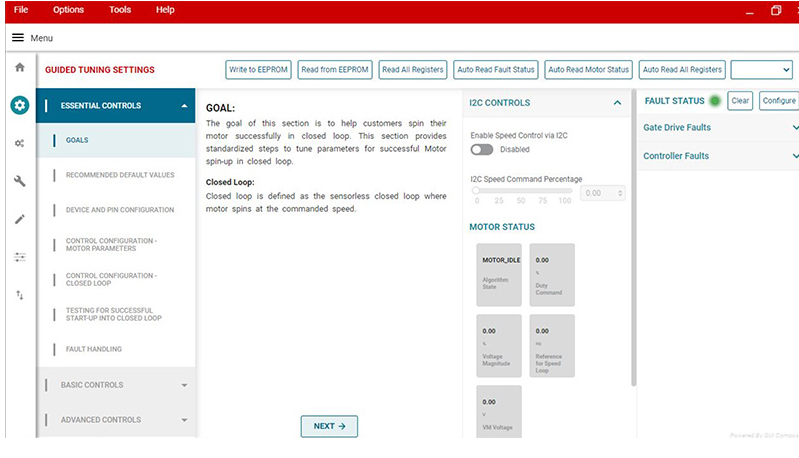Open the dropdown beside Auto Read All Registers
The height and width of the screenshot is (458, 799).
(761, 70)
